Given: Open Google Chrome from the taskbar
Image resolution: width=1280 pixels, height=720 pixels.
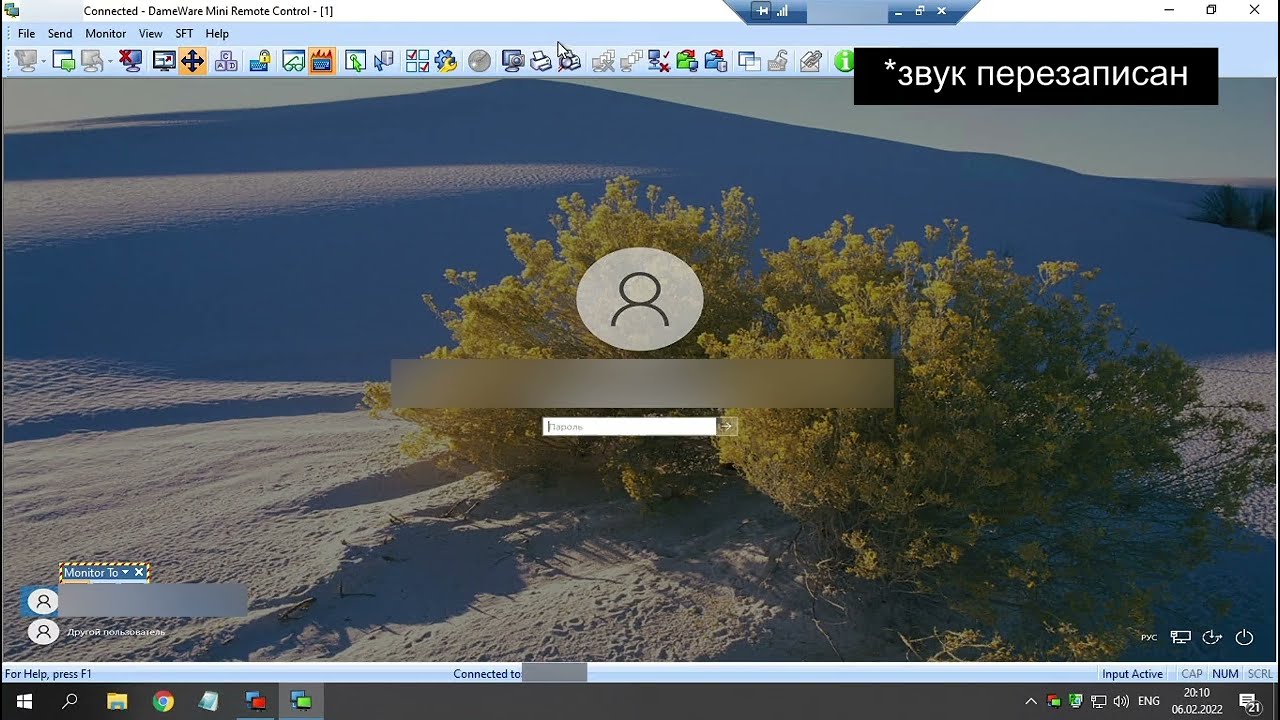Looking at the screenshot, I should [163, 701].
